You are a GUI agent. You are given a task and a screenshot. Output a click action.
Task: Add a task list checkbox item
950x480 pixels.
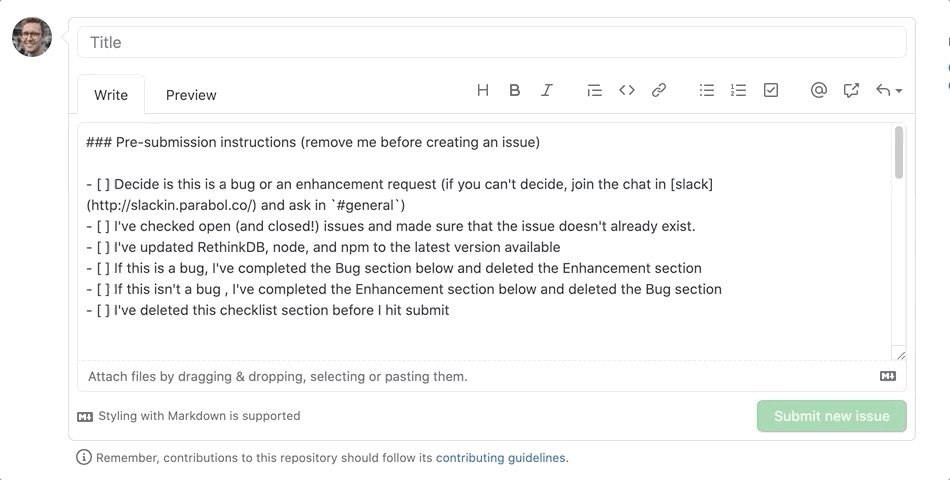pos(771,90)
